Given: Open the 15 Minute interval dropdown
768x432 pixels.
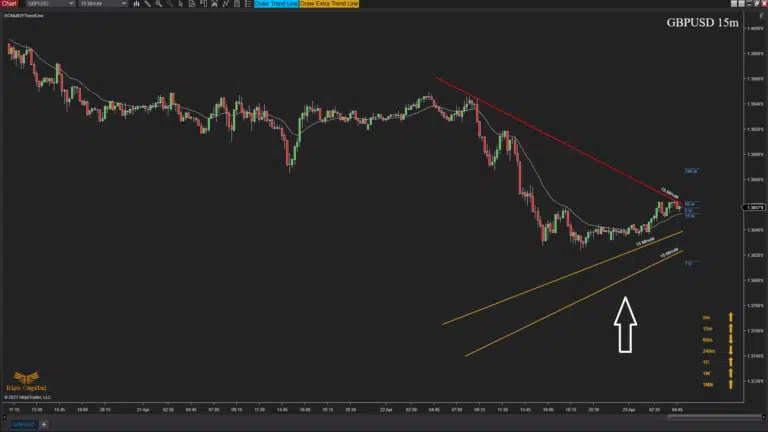Looking at the screenshot, I should click(x=103, y=3).
